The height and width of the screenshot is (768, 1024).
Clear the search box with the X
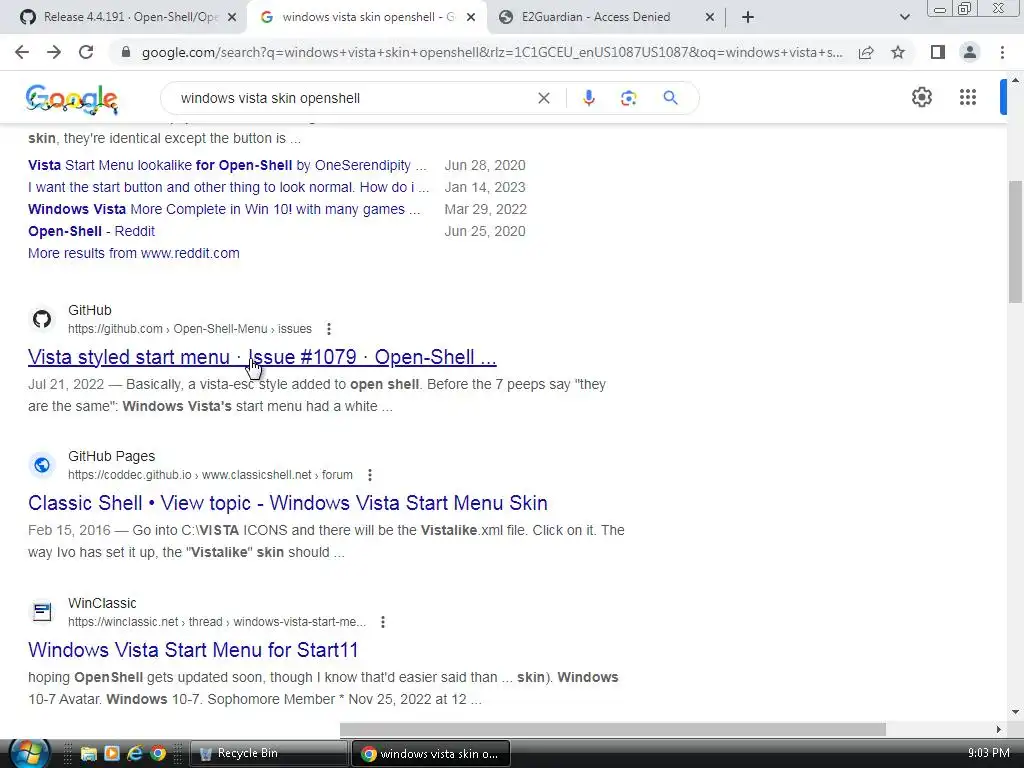point(543,98)
